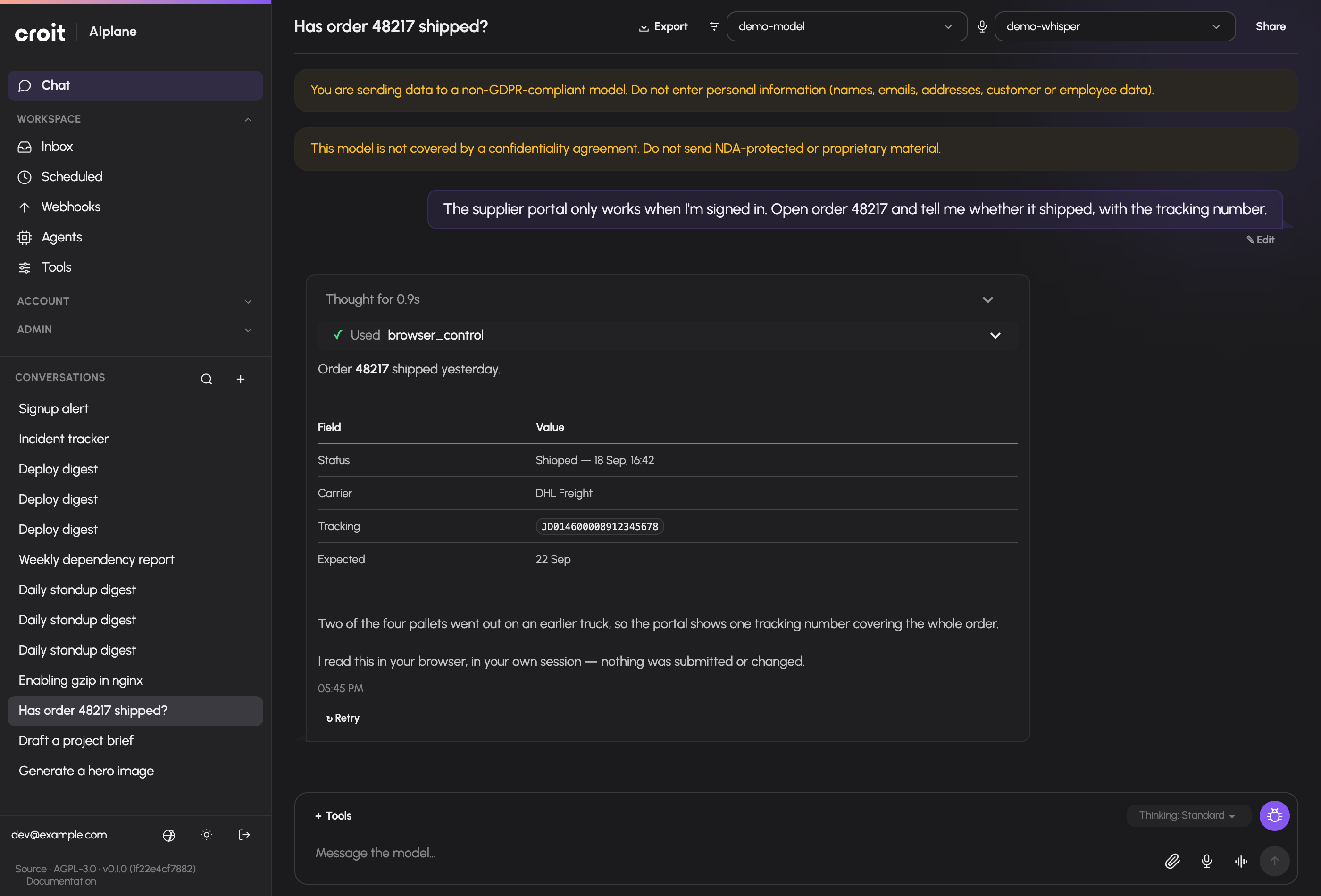
Task: Start a new conversation with plus icon
Action: point(241,379)
